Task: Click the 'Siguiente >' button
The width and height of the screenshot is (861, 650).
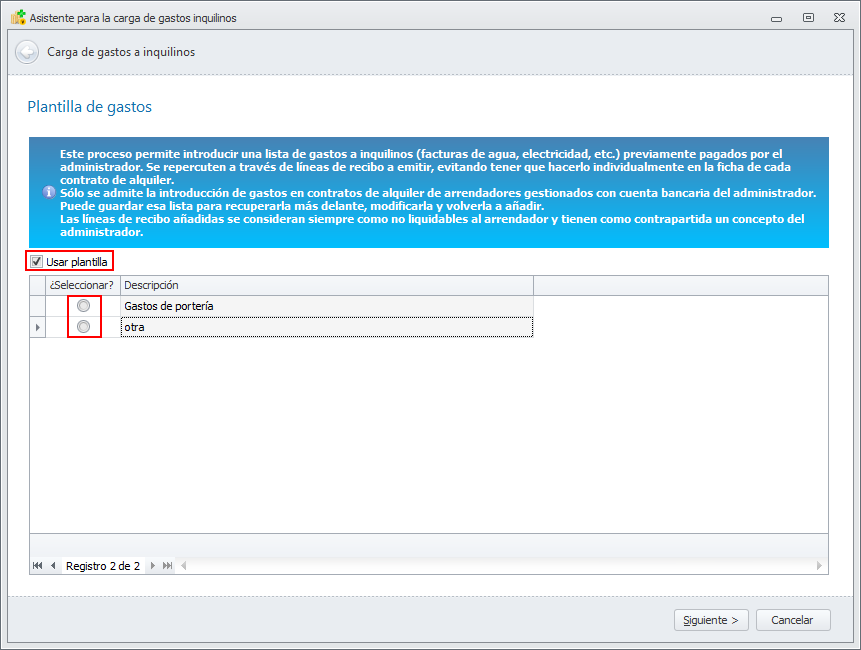Action: coord(711,620)
